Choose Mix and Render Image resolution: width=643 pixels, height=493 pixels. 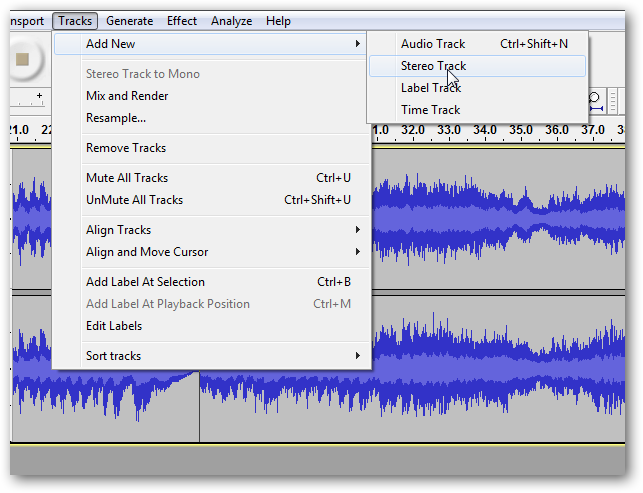click(210, 96)
